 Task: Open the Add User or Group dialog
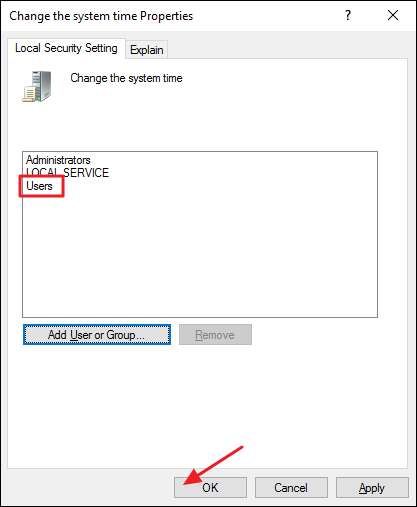pos(97,335)
